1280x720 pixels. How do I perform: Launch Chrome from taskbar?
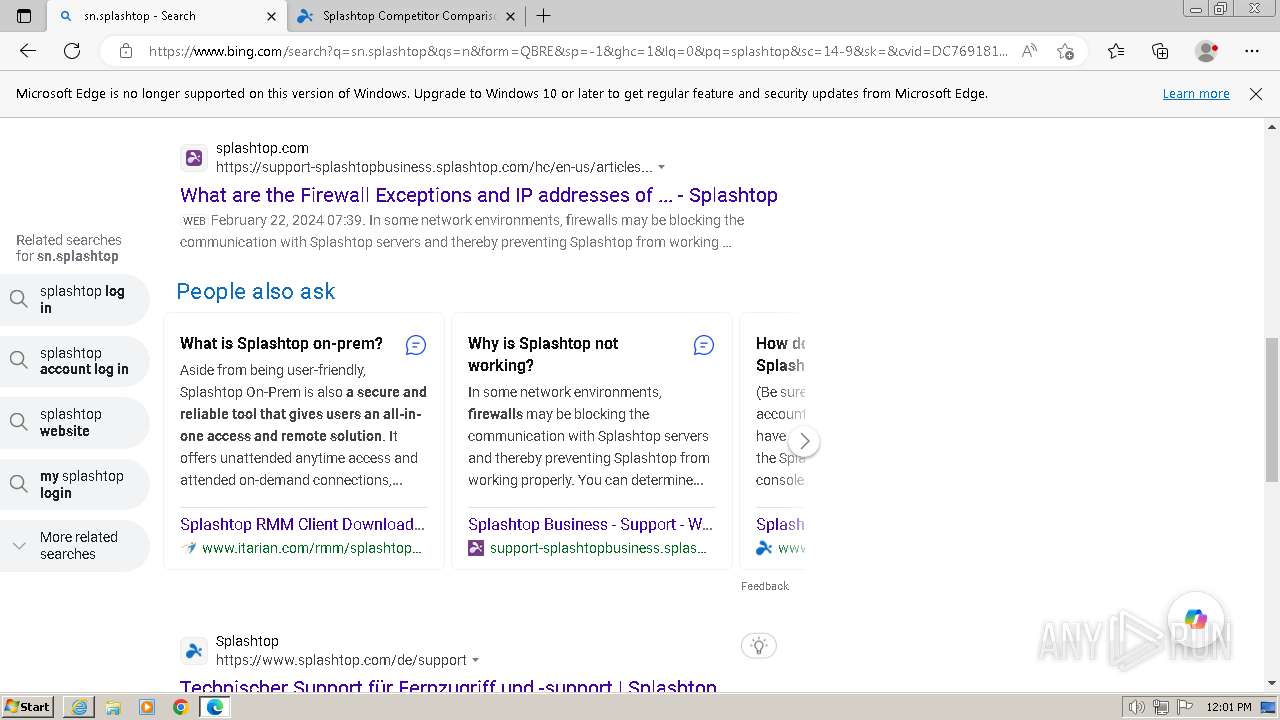[x=181, y=707]
